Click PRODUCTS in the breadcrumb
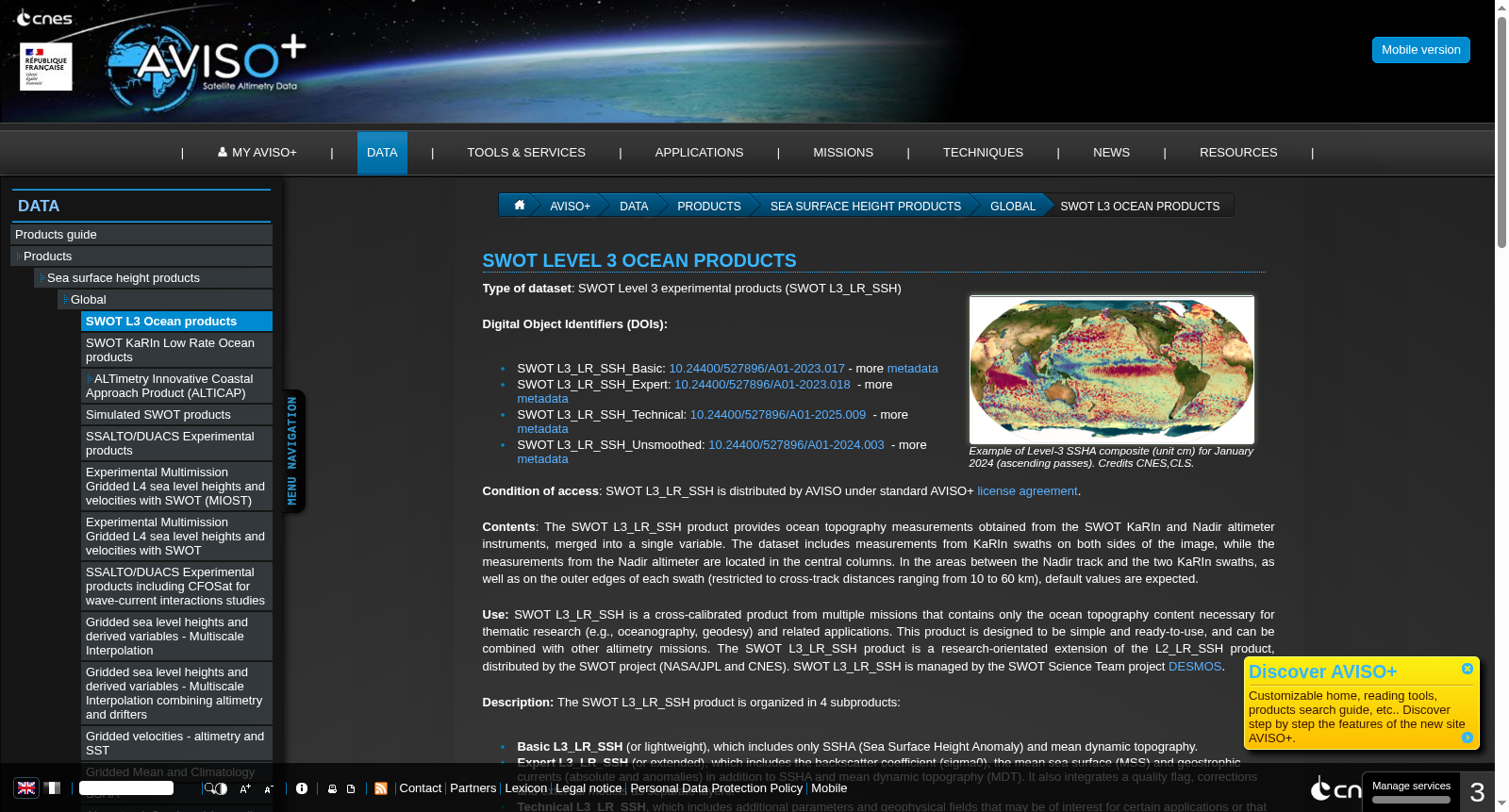This screenshot has width=1509, height=812. tap(709, 206)
